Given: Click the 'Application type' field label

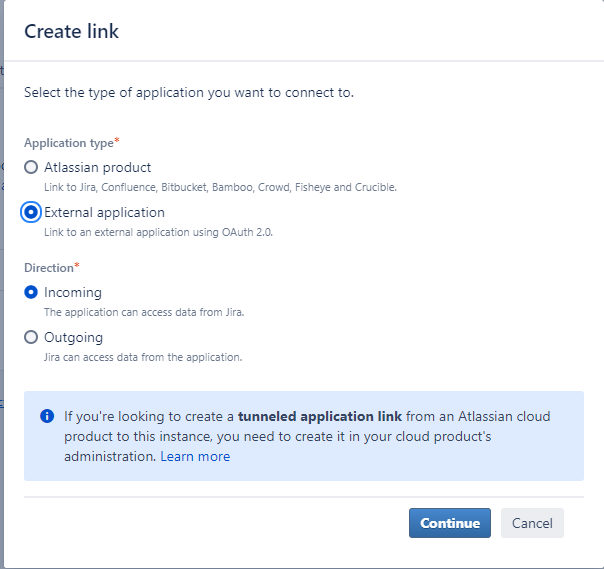Looking at the screenshot, I should coord(68,143).
